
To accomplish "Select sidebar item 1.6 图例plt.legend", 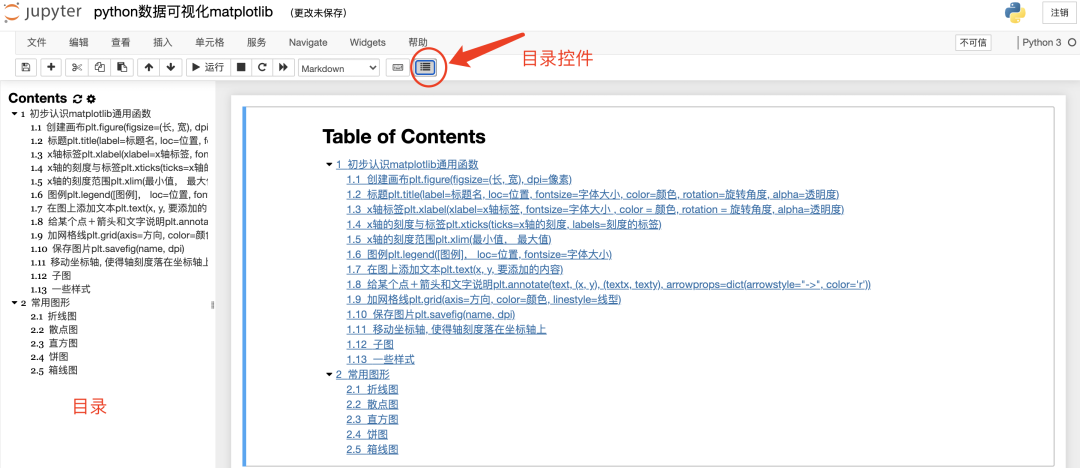I will (119, 195).
